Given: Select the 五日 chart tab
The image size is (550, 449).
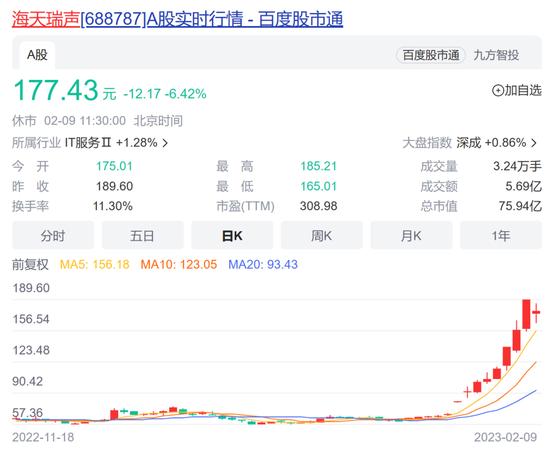Looking at the screenshot, I should [x=142, y=235].
